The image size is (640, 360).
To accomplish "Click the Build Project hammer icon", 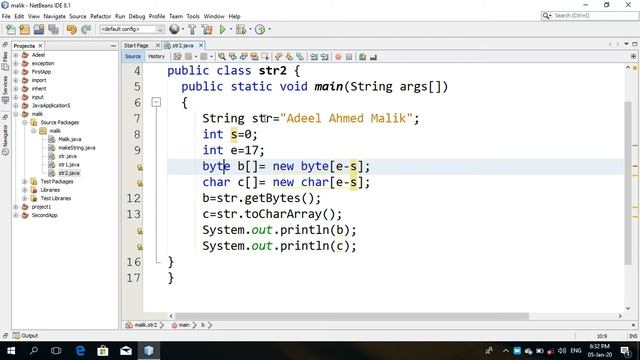I will click(192, 29).
